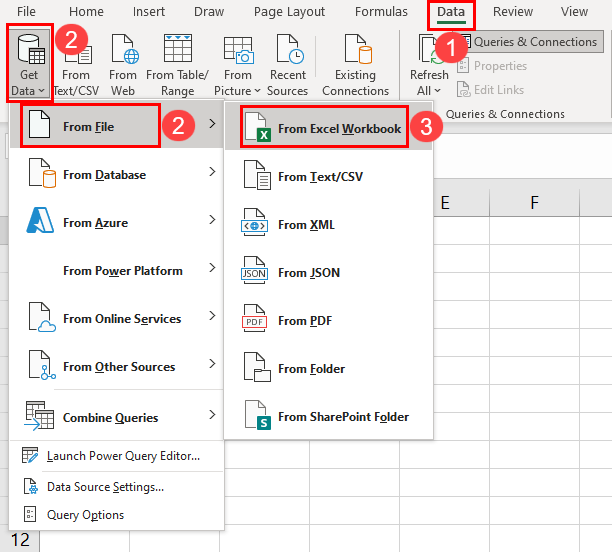Click the submenu Text/CSV document icon
Screen dimensions: 612x552
(x=257, y=175)
